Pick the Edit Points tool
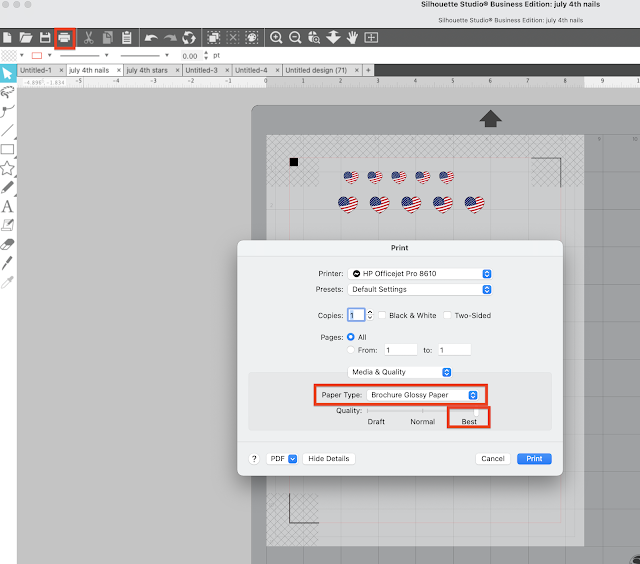The height and width of the screenshot is (564, 640). click(8, 111)
